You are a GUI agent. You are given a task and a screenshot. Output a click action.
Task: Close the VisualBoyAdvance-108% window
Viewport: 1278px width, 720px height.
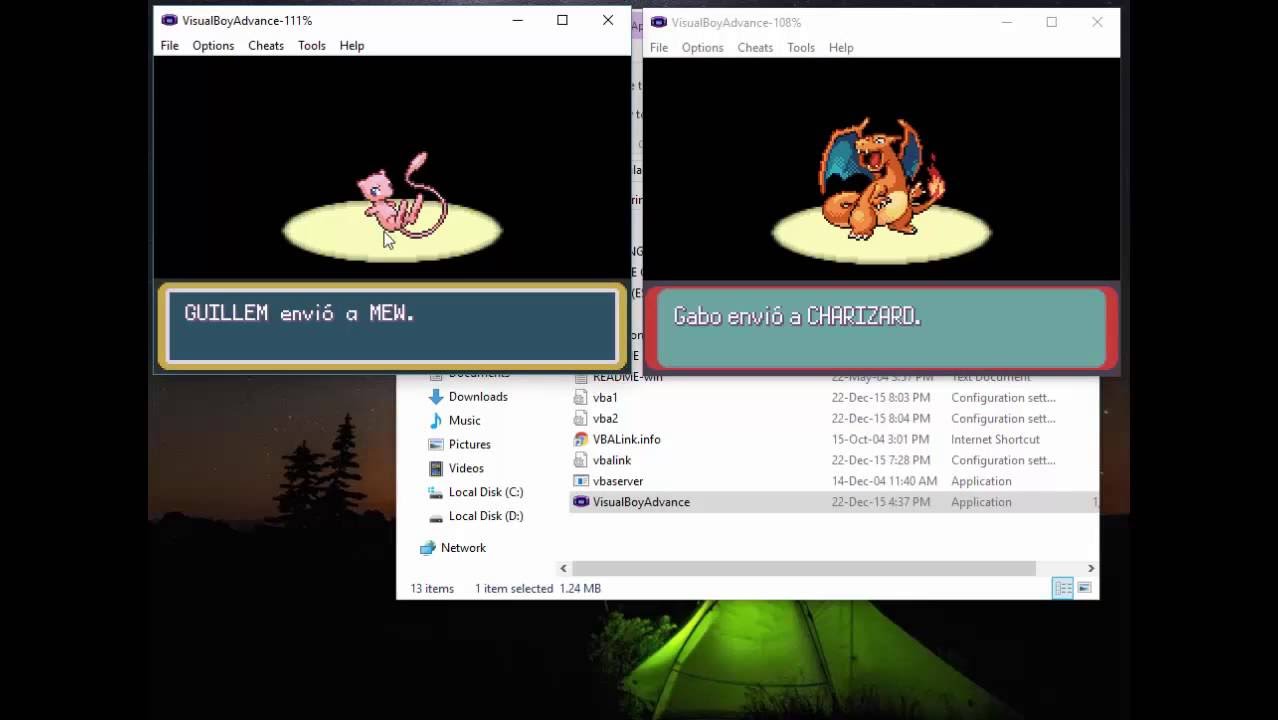pos(1097,22)
